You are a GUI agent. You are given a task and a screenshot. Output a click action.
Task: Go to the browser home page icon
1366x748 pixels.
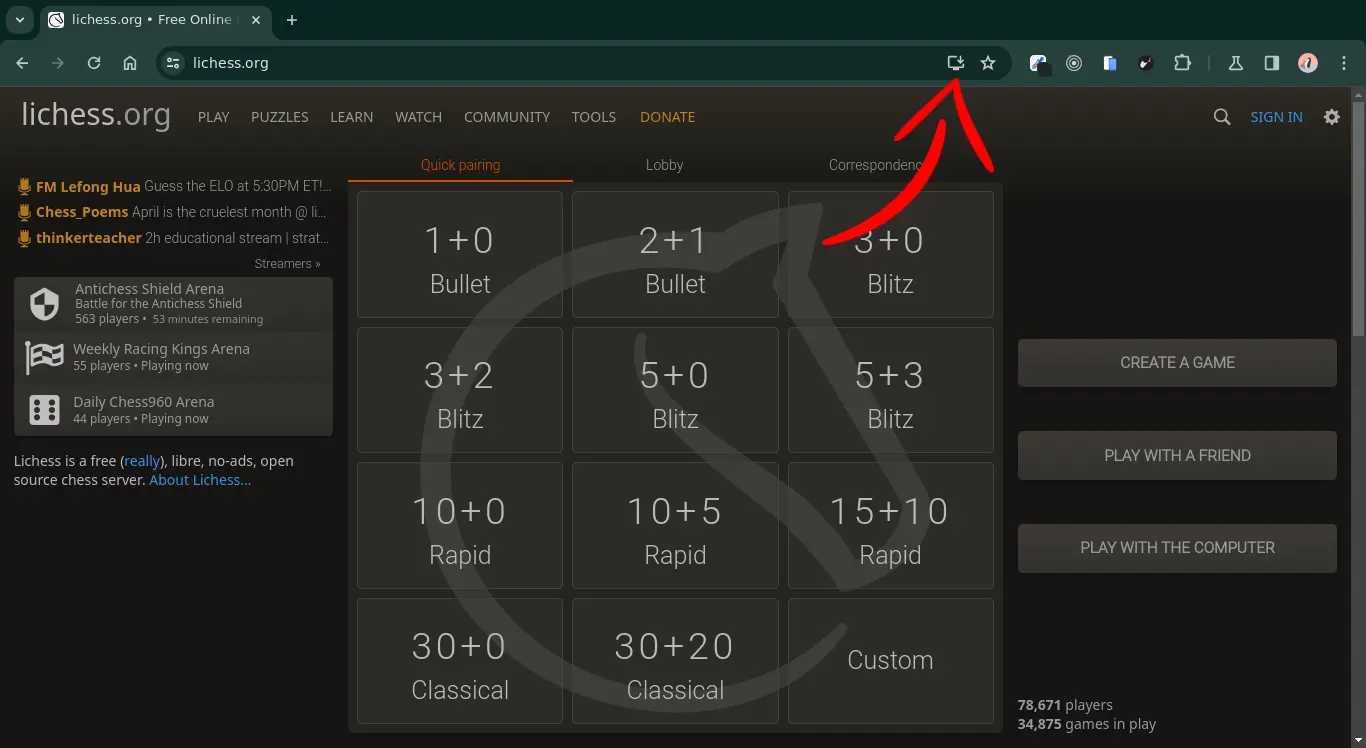[130, 63]
